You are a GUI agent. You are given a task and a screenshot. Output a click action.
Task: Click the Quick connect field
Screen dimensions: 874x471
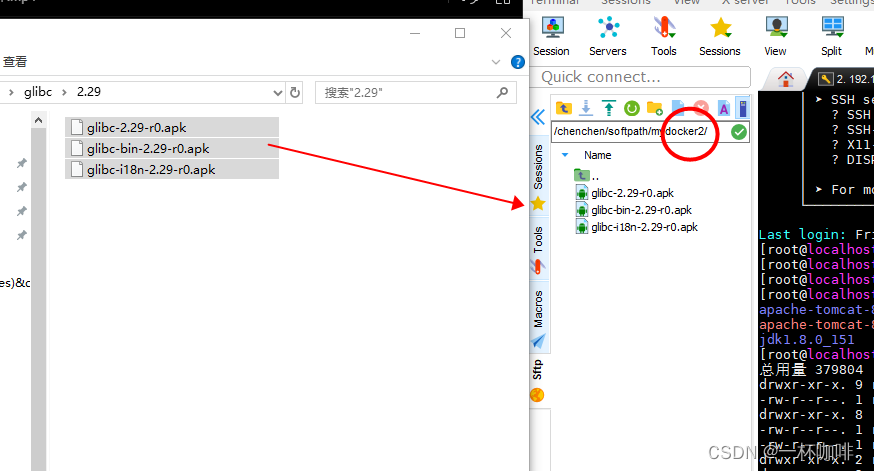point(640,77)
